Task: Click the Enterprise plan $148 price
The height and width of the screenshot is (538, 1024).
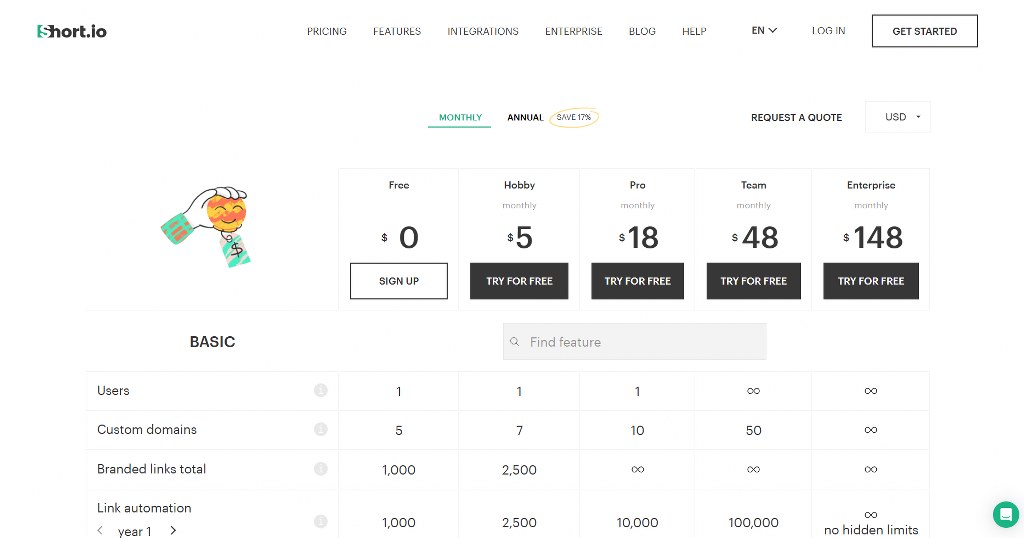Action: coord(872,237)
